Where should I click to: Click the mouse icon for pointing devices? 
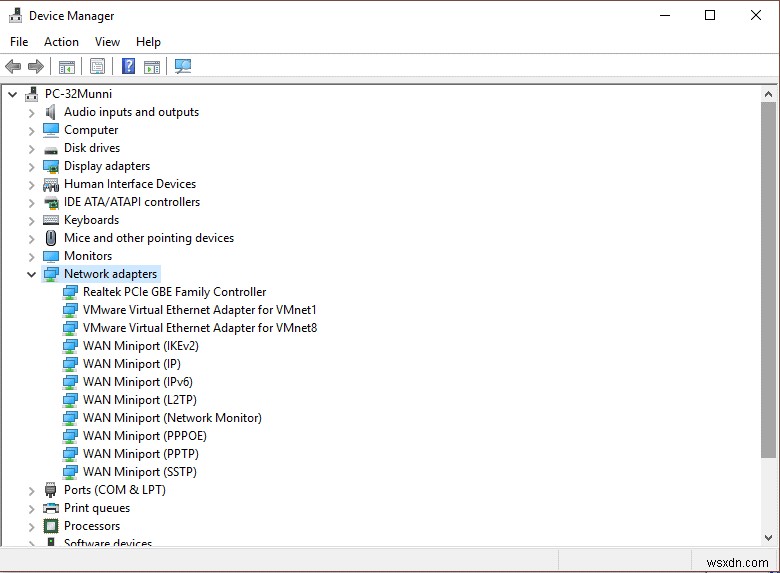[51, 238]
